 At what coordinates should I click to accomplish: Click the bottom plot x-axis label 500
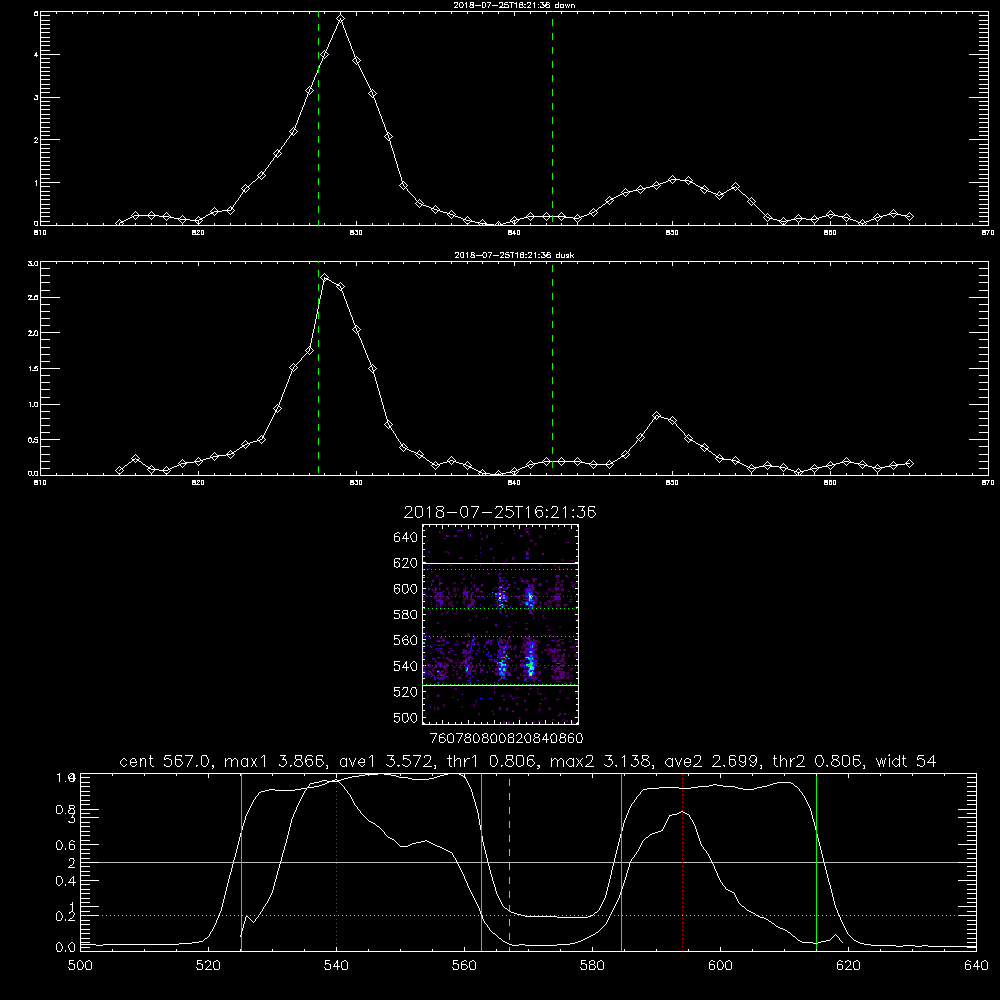[80, 966]
